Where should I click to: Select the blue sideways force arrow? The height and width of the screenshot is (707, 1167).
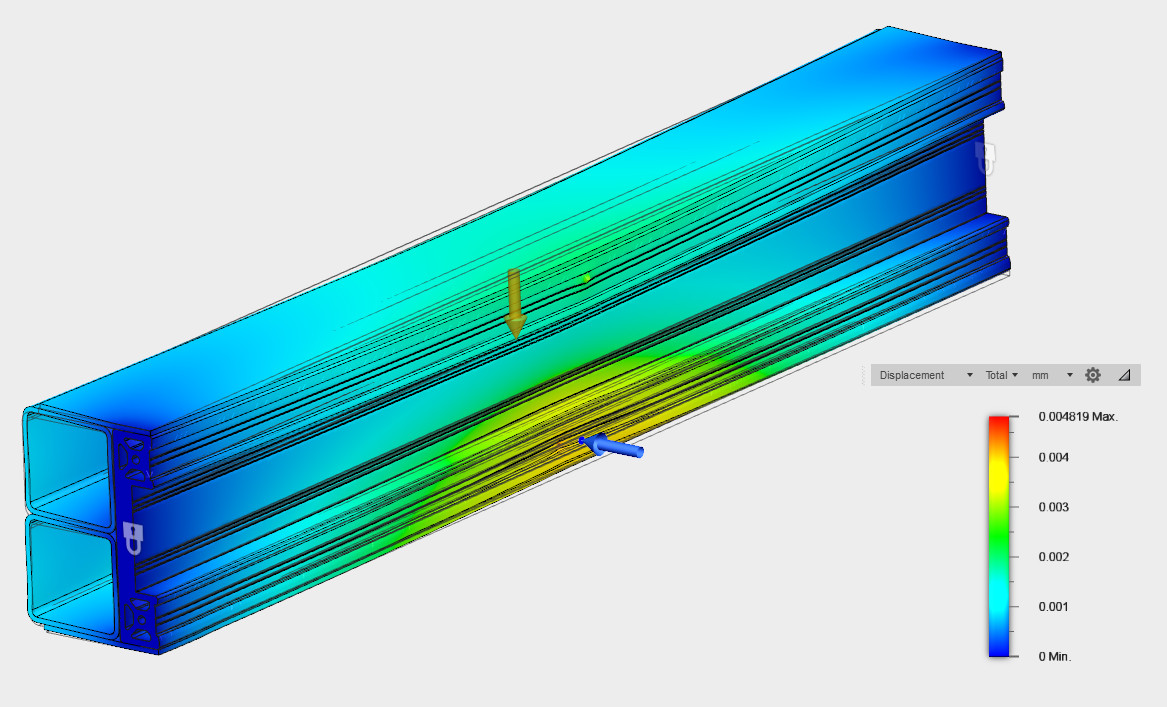(x=611, y=446)
